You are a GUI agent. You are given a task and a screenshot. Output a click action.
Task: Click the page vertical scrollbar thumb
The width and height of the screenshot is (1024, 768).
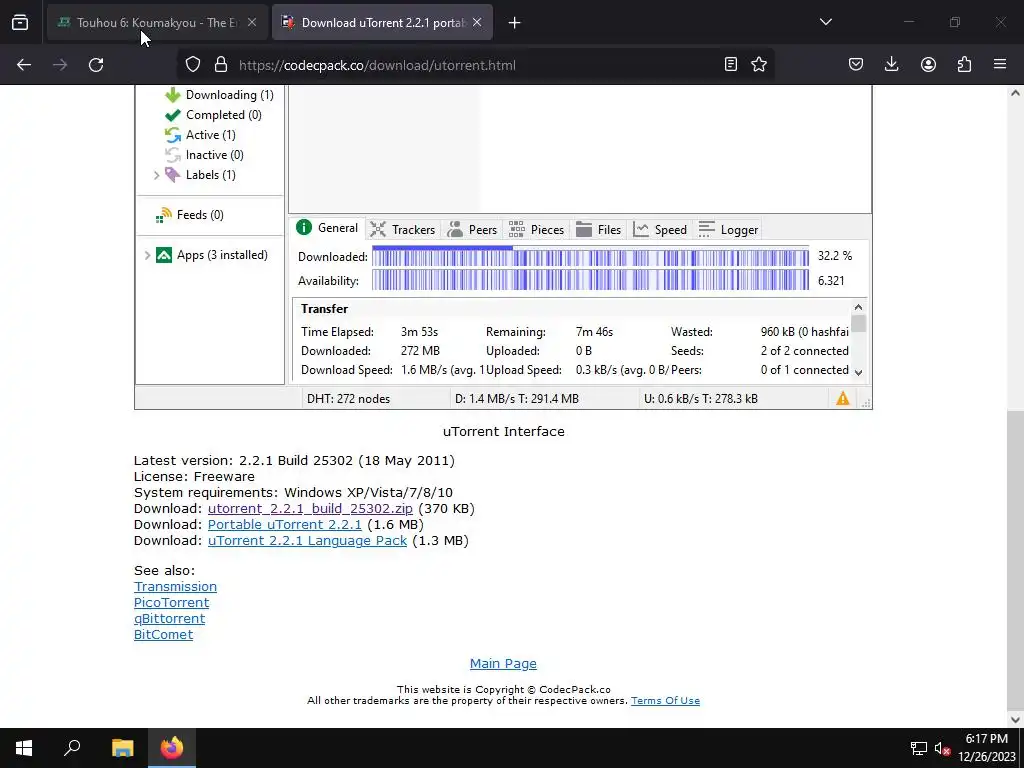1015,562
